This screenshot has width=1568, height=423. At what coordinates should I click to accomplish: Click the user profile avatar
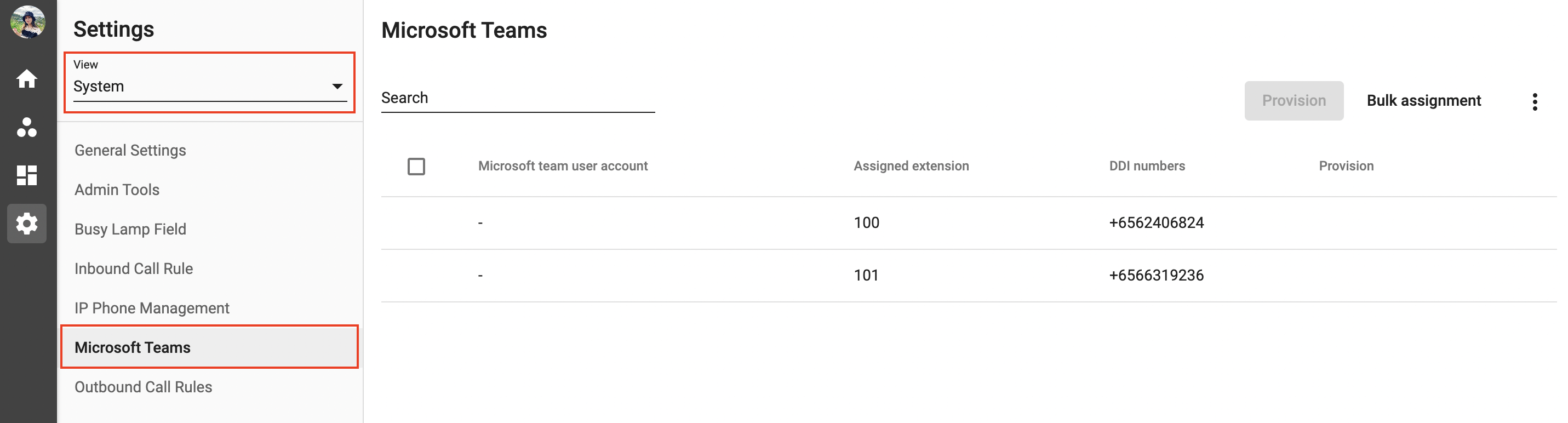click(x=27, y=22)
